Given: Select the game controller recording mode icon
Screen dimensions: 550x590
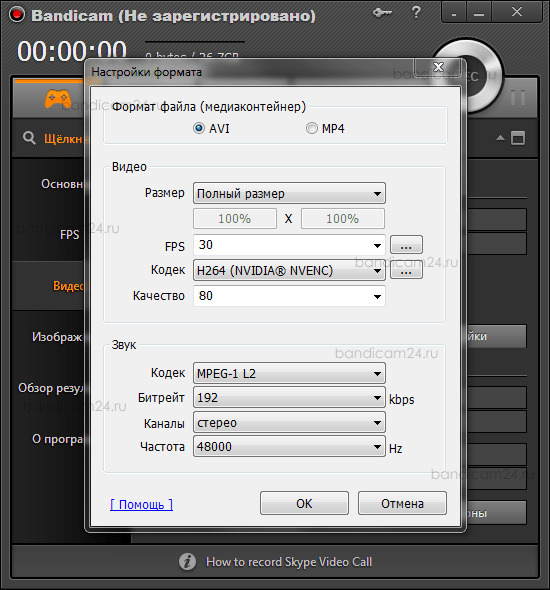Looking at the screenshot, I should (x=58, y=99).
